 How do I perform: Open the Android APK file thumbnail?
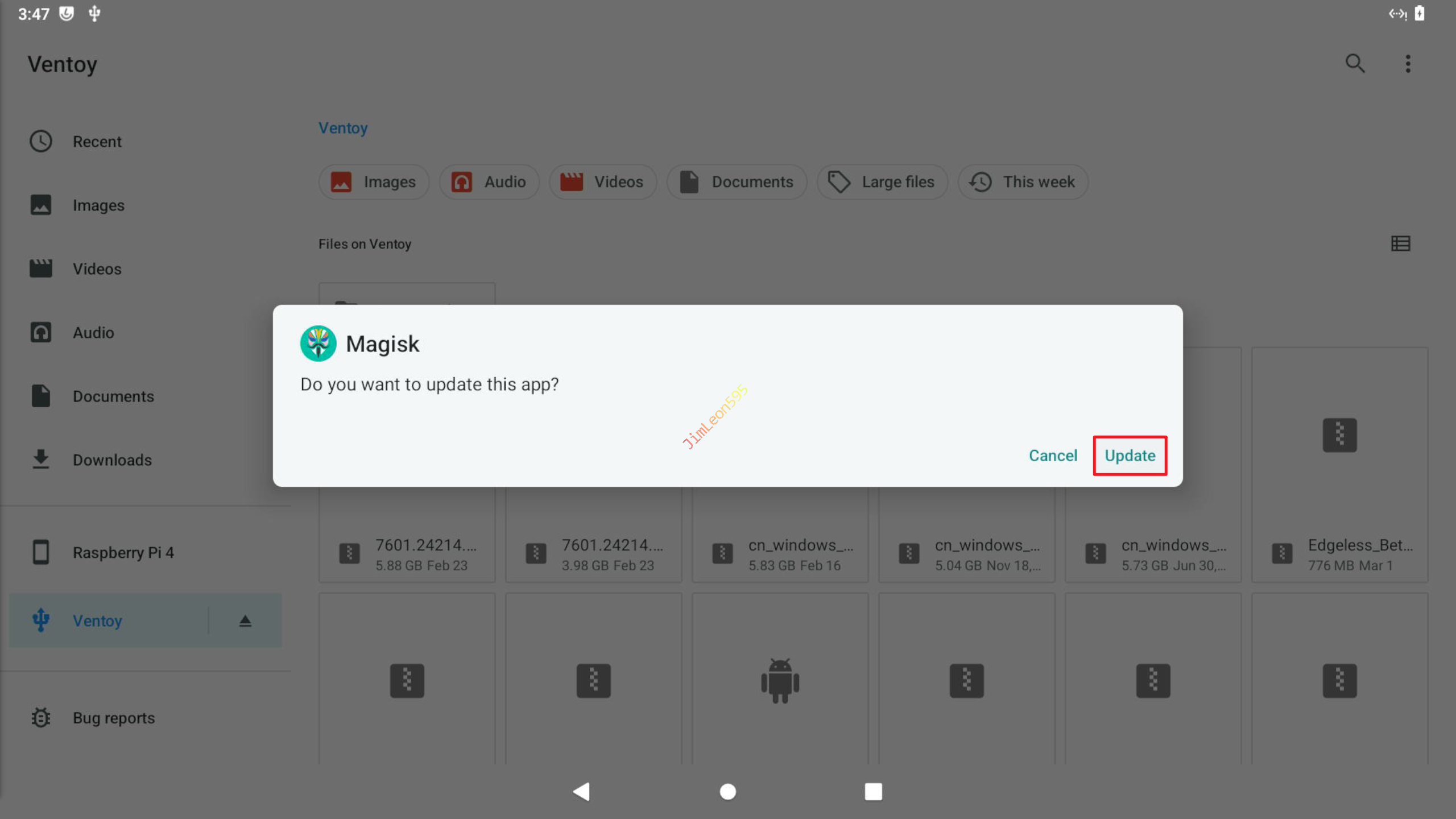click(x=780, y=680)
